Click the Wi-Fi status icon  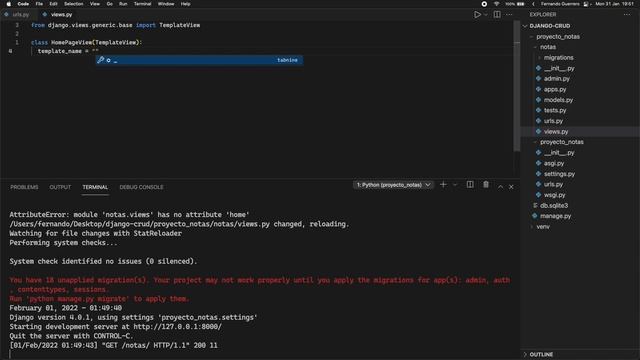[496, 4]
